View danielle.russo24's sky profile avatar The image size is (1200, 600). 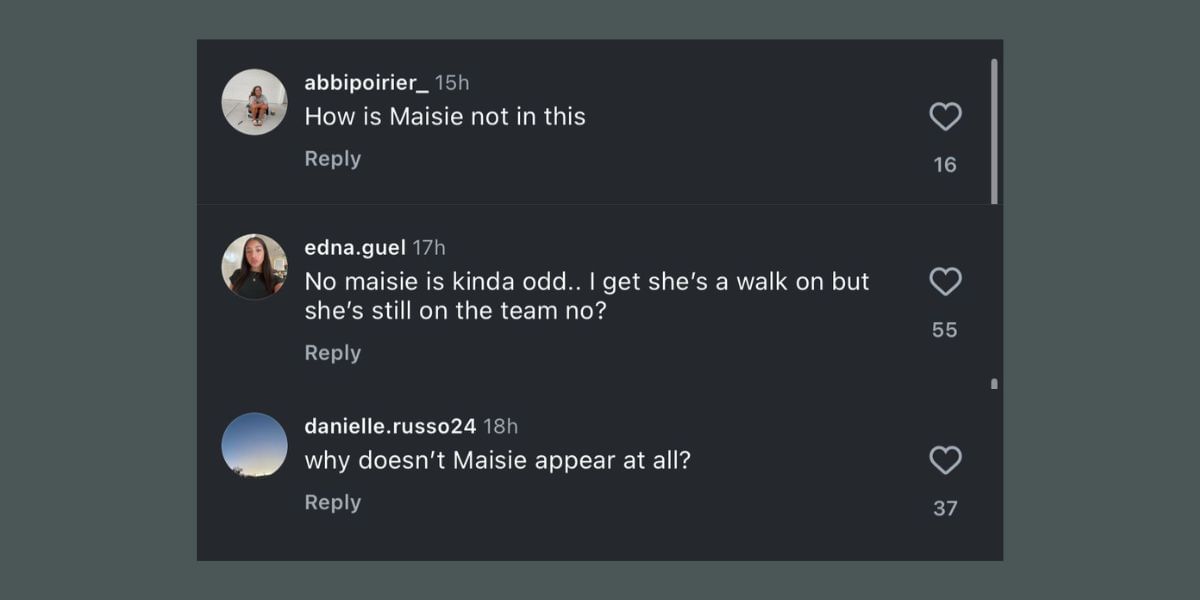coord(254,445)
